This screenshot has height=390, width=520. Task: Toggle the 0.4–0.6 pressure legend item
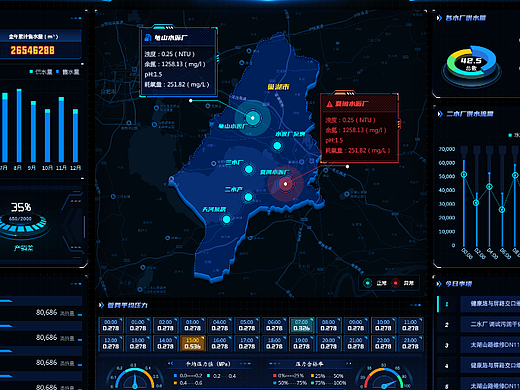pos(188,383)
